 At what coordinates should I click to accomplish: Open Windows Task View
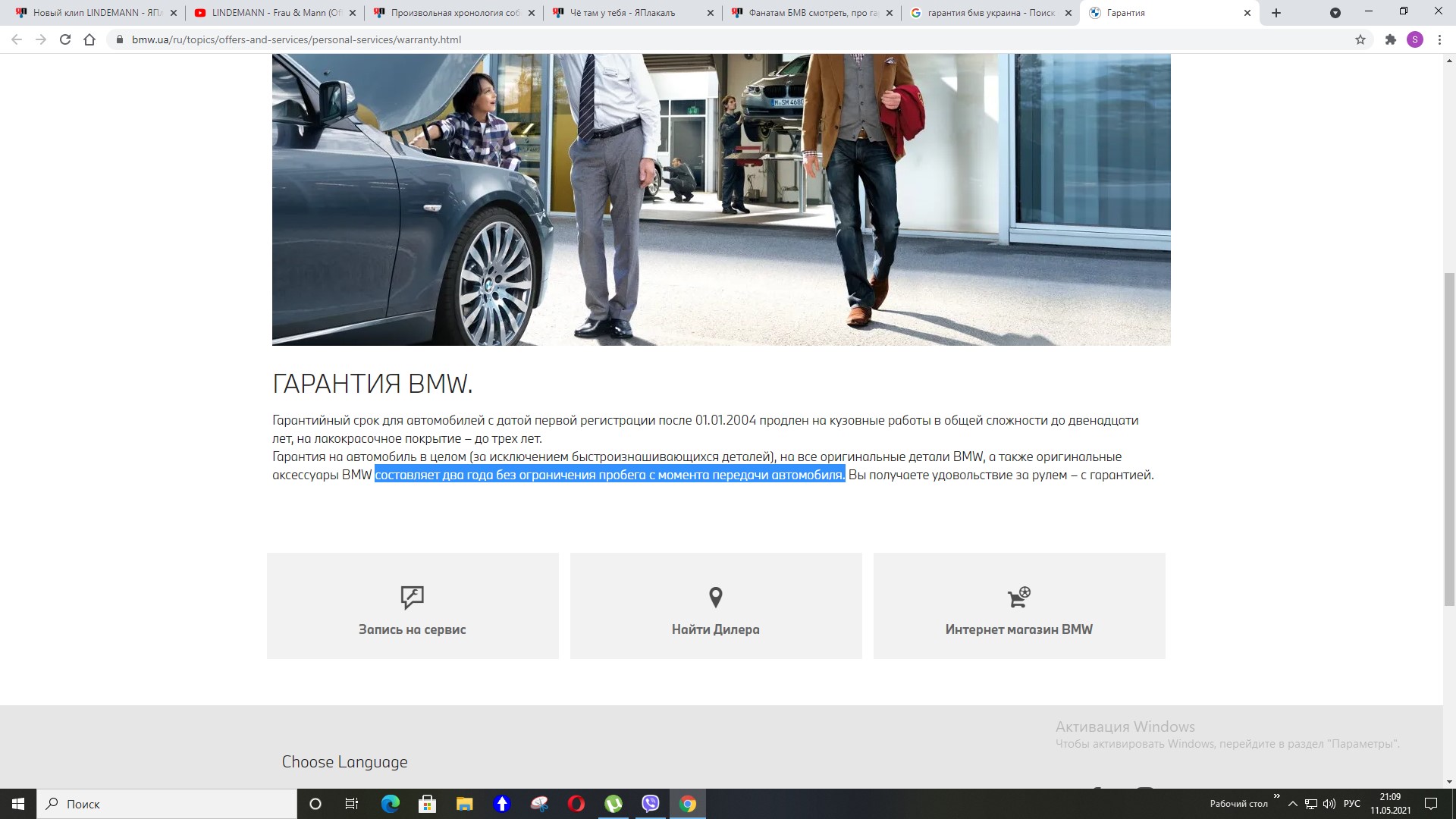click(x=352, y=804)
